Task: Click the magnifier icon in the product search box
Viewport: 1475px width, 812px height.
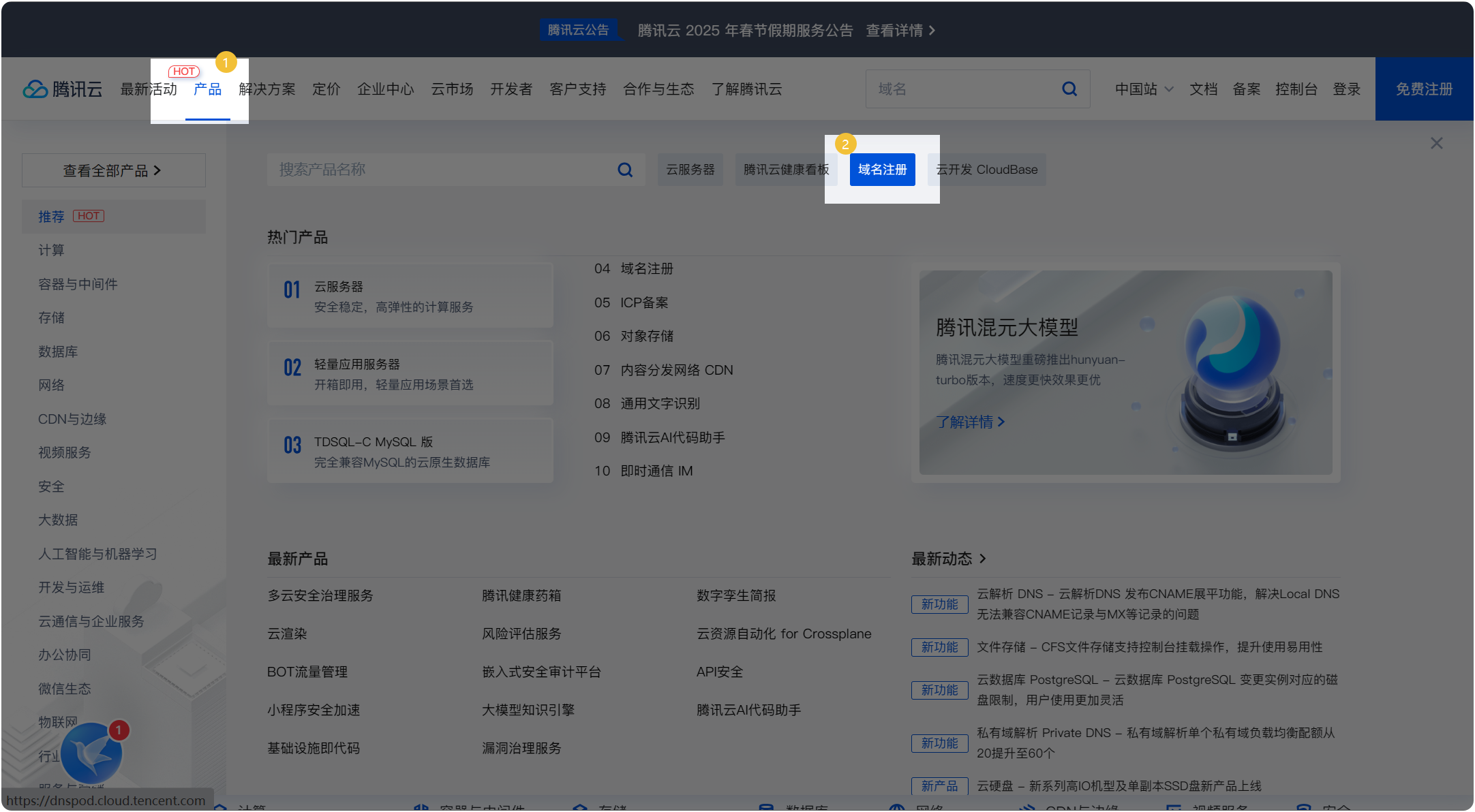Action: click(x=624, y=169)
